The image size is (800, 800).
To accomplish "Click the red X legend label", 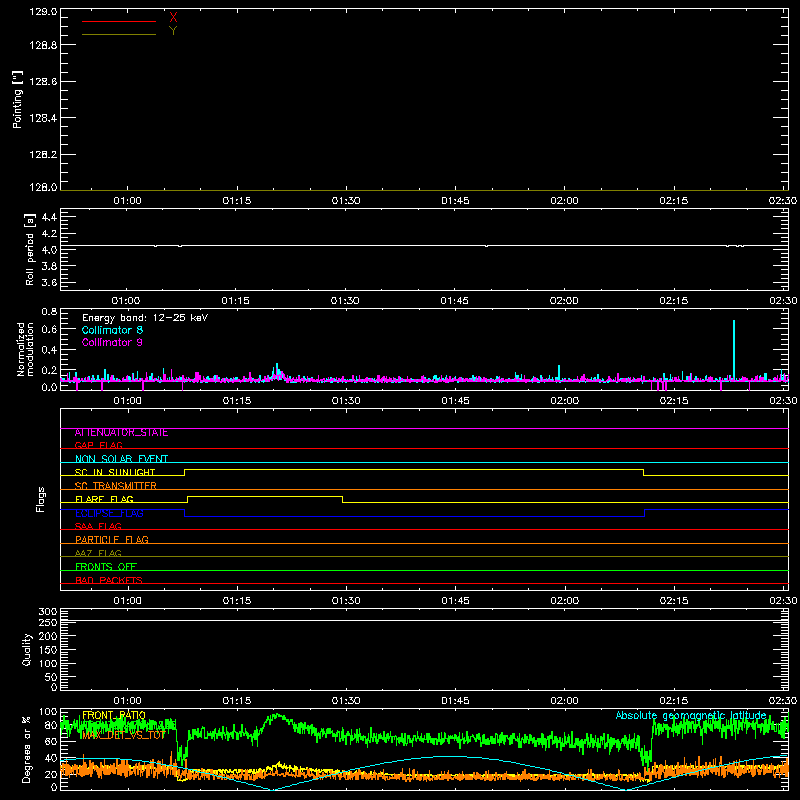I will pyautogui.click(x=173, y=17).
